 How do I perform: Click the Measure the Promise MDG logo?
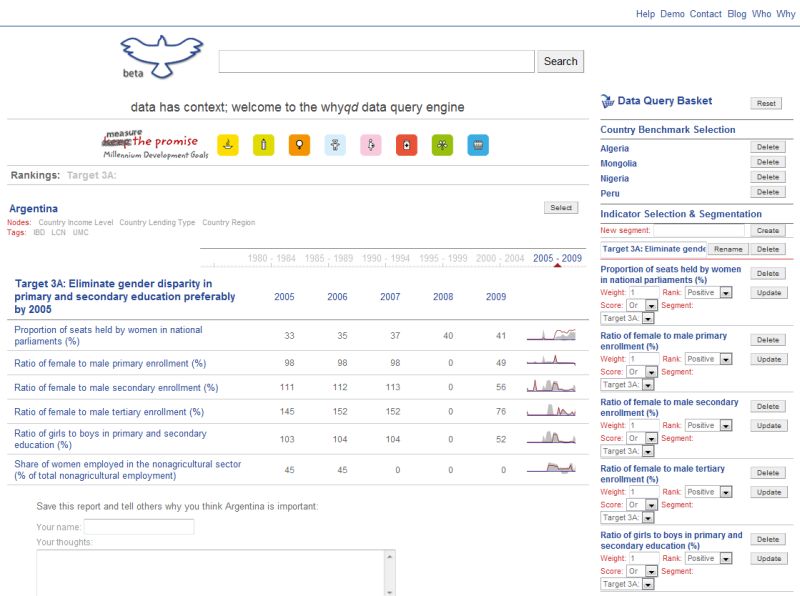coord(155,144)
